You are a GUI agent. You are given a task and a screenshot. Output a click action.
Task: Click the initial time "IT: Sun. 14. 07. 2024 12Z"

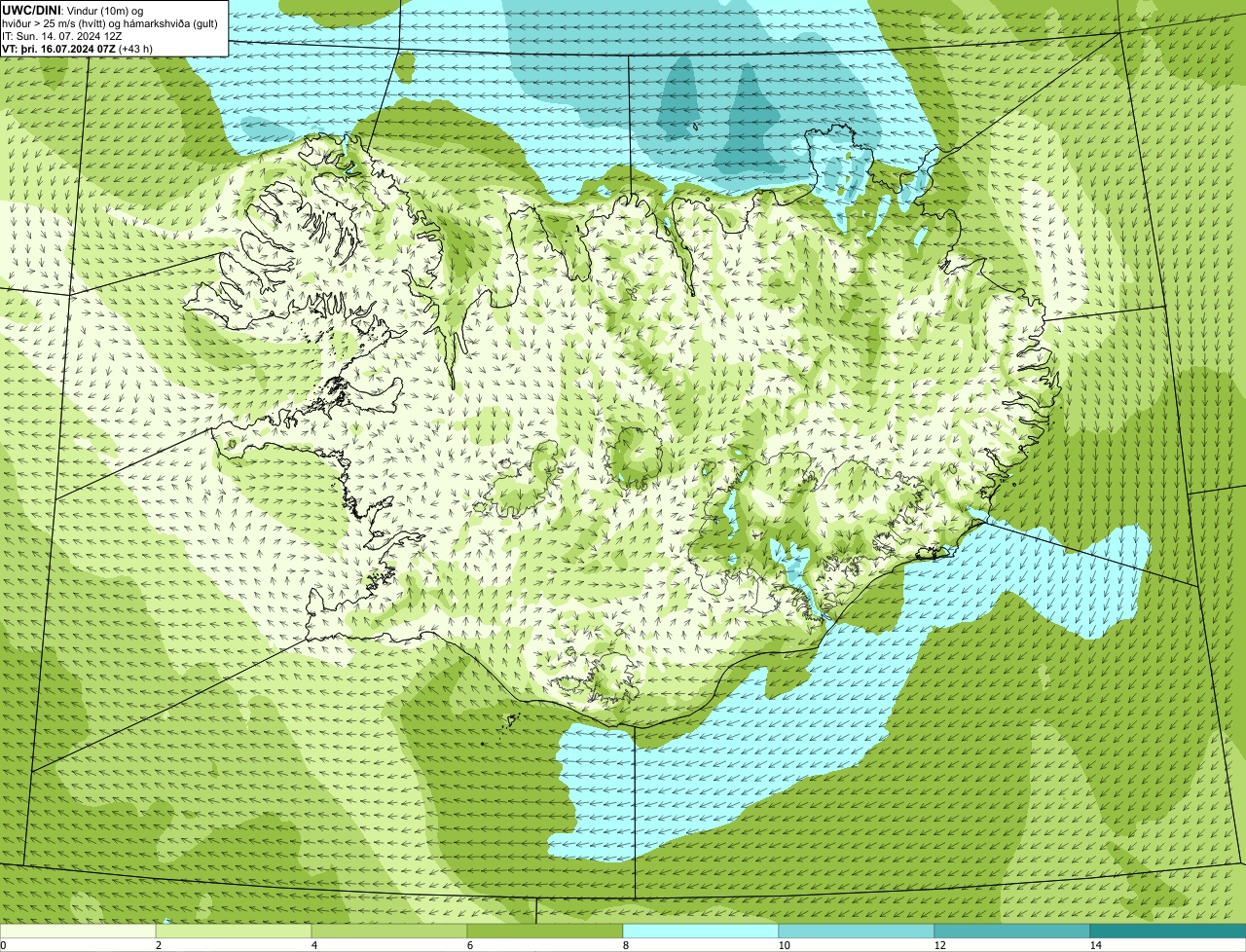tap(62, 35)
